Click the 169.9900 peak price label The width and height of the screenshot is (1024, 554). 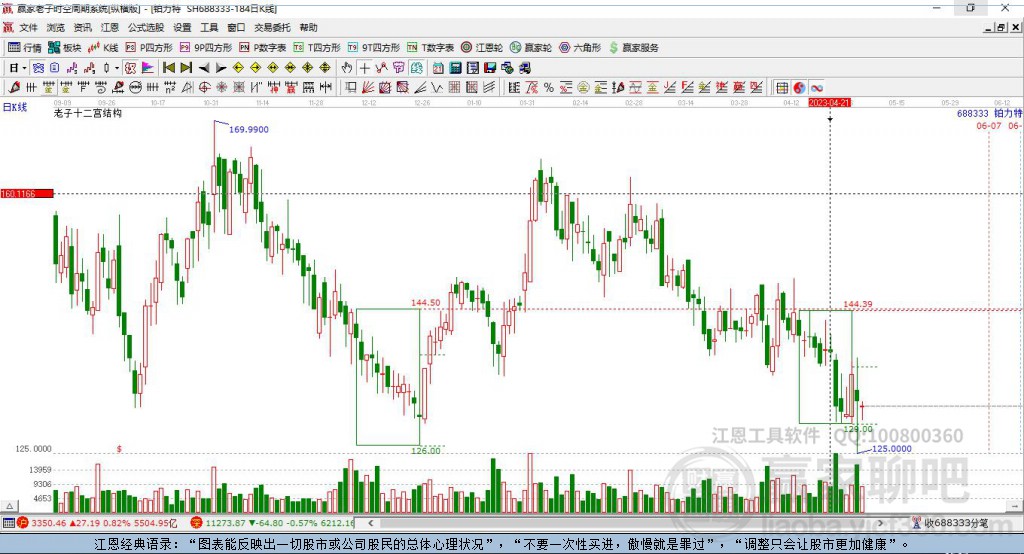[248, 129]
